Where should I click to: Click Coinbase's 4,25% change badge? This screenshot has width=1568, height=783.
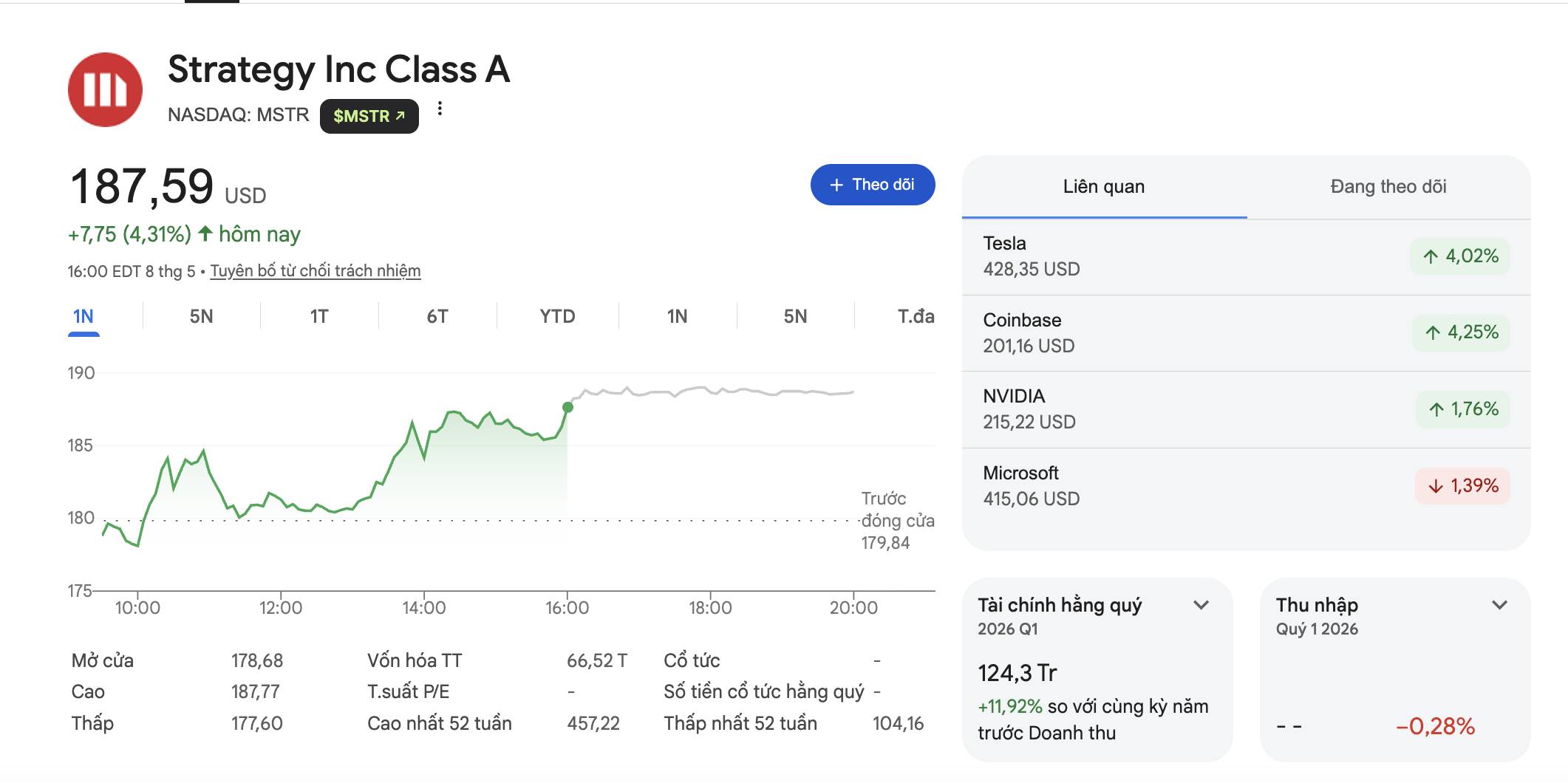pos(1461,332)
